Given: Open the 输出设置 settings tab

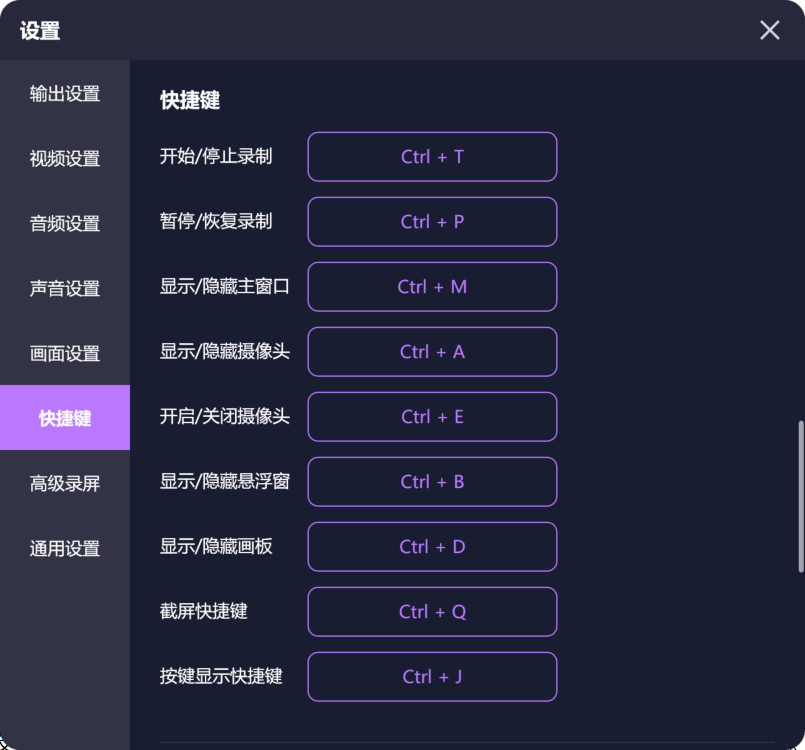Looking at the screenshot, I should pyautogui.click(x=65, y=93).
